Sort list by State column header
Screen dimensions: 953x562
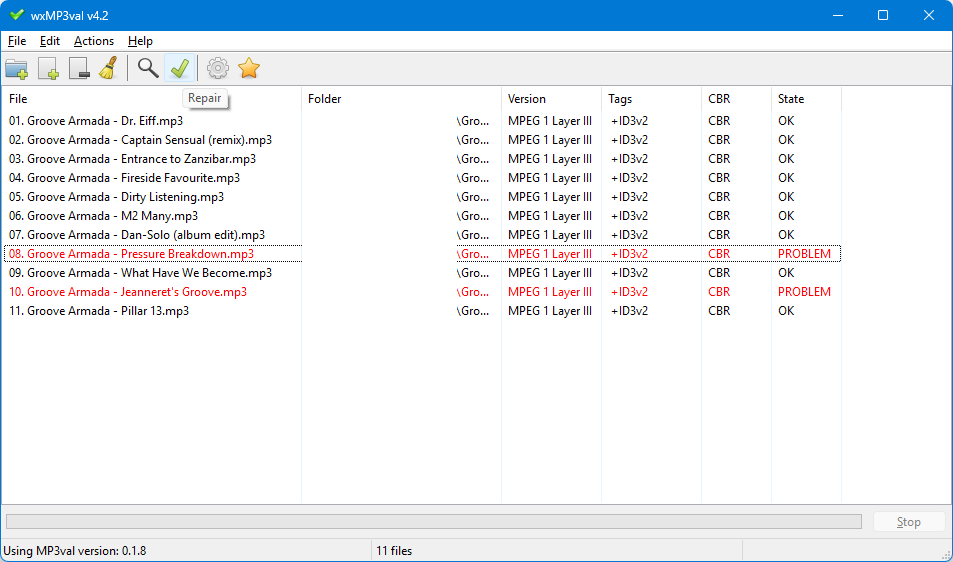point(791,99)
